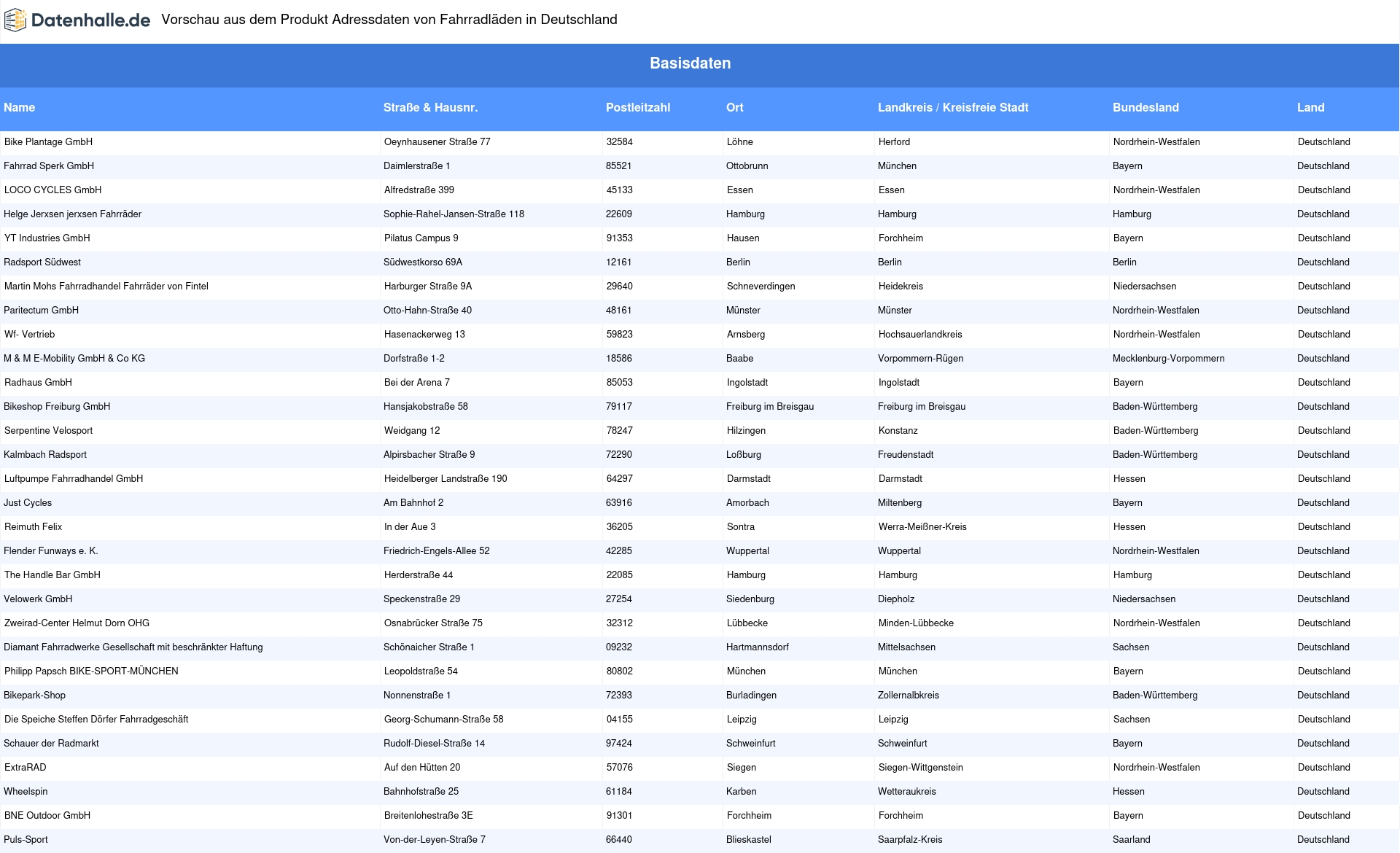1400x853 pixels.
Task: Click the Datenhalle.de logo icon
Action: [x=15, y=20]
